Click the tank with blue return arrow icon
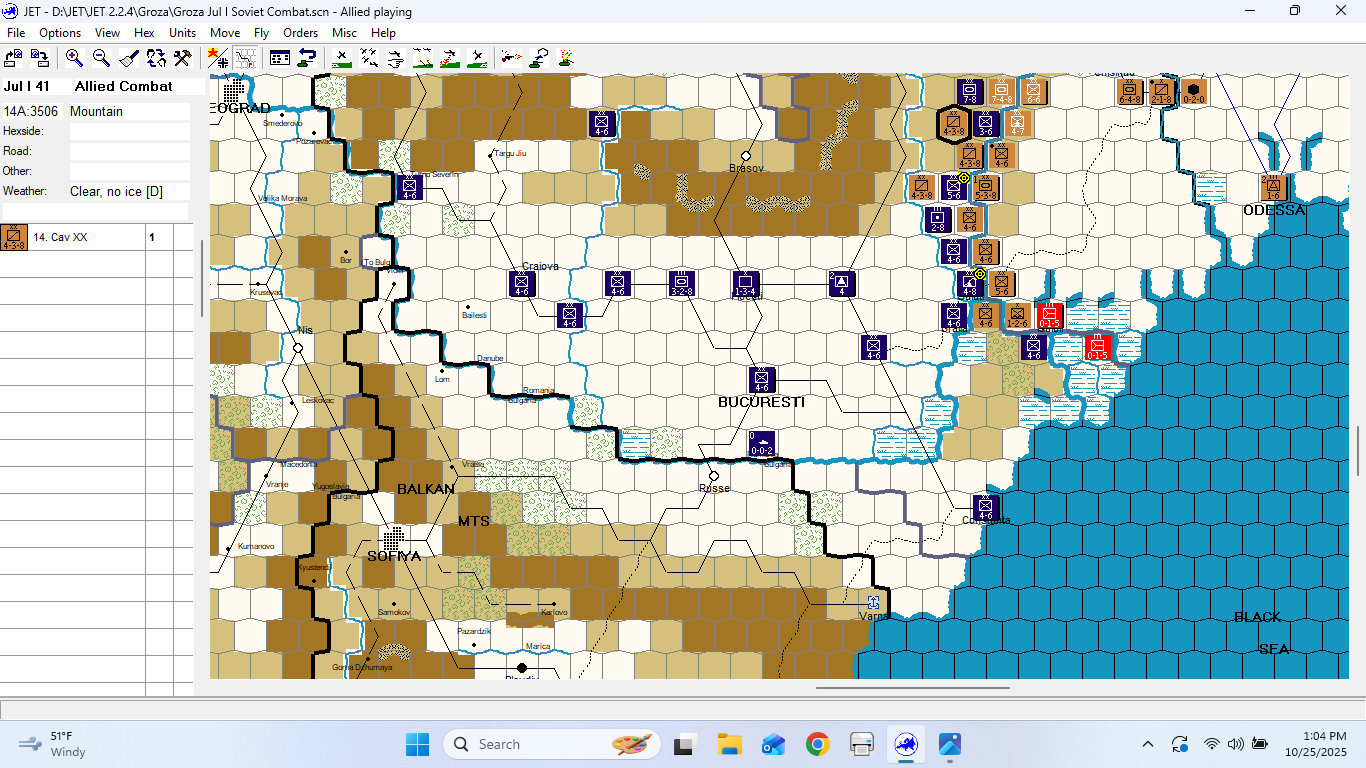Viewport: 1366px width, 768px height. [307, 58]
